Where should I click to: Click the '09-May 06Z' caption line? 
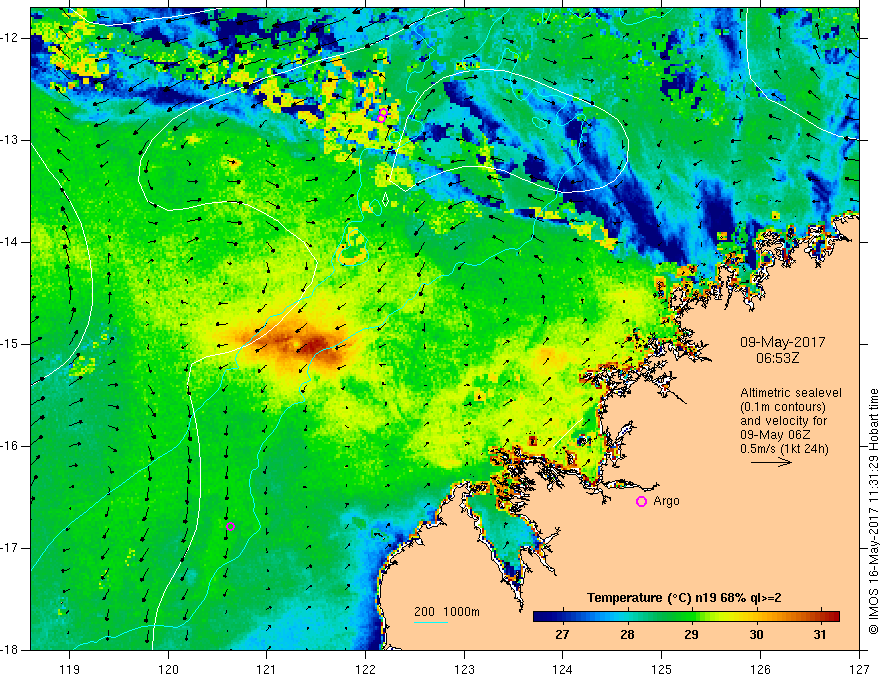pos(775,435)
